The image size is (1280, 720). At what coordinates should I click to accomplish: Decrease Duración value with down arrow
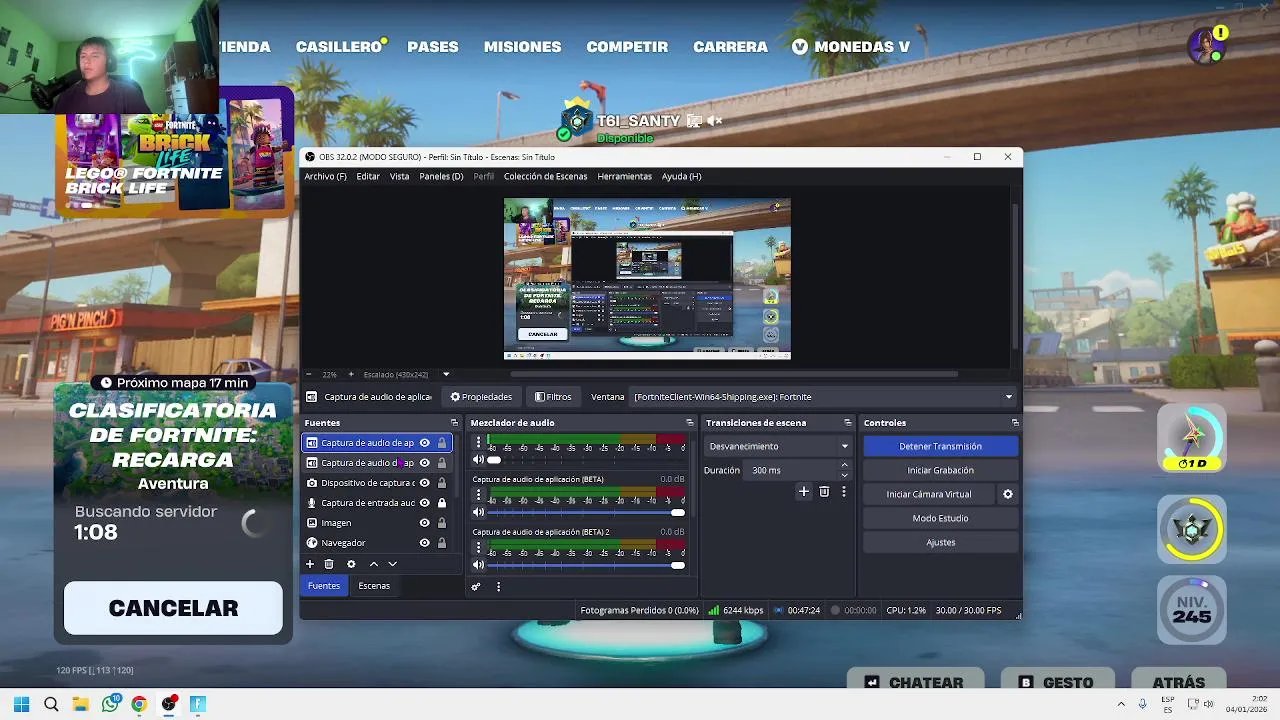844,475
